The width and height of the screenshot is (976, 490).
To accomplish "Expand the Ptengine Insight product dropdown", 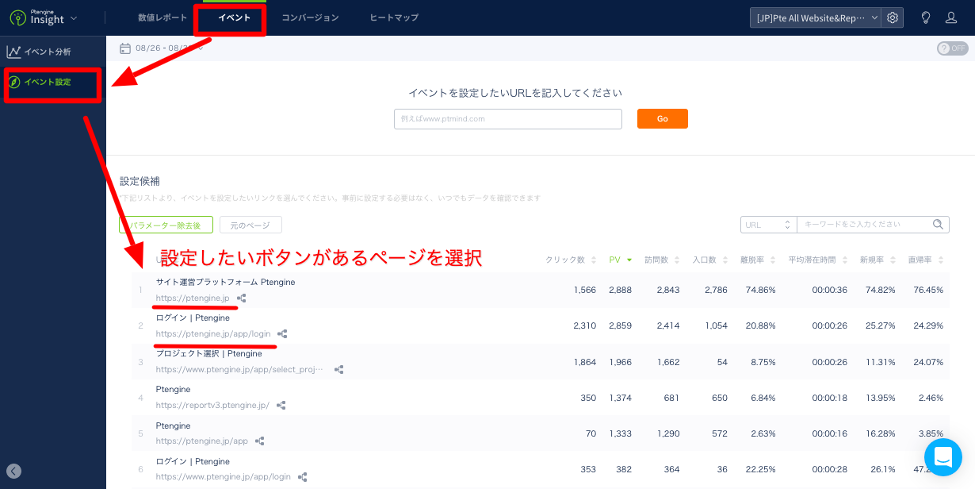I will point(75,18).
